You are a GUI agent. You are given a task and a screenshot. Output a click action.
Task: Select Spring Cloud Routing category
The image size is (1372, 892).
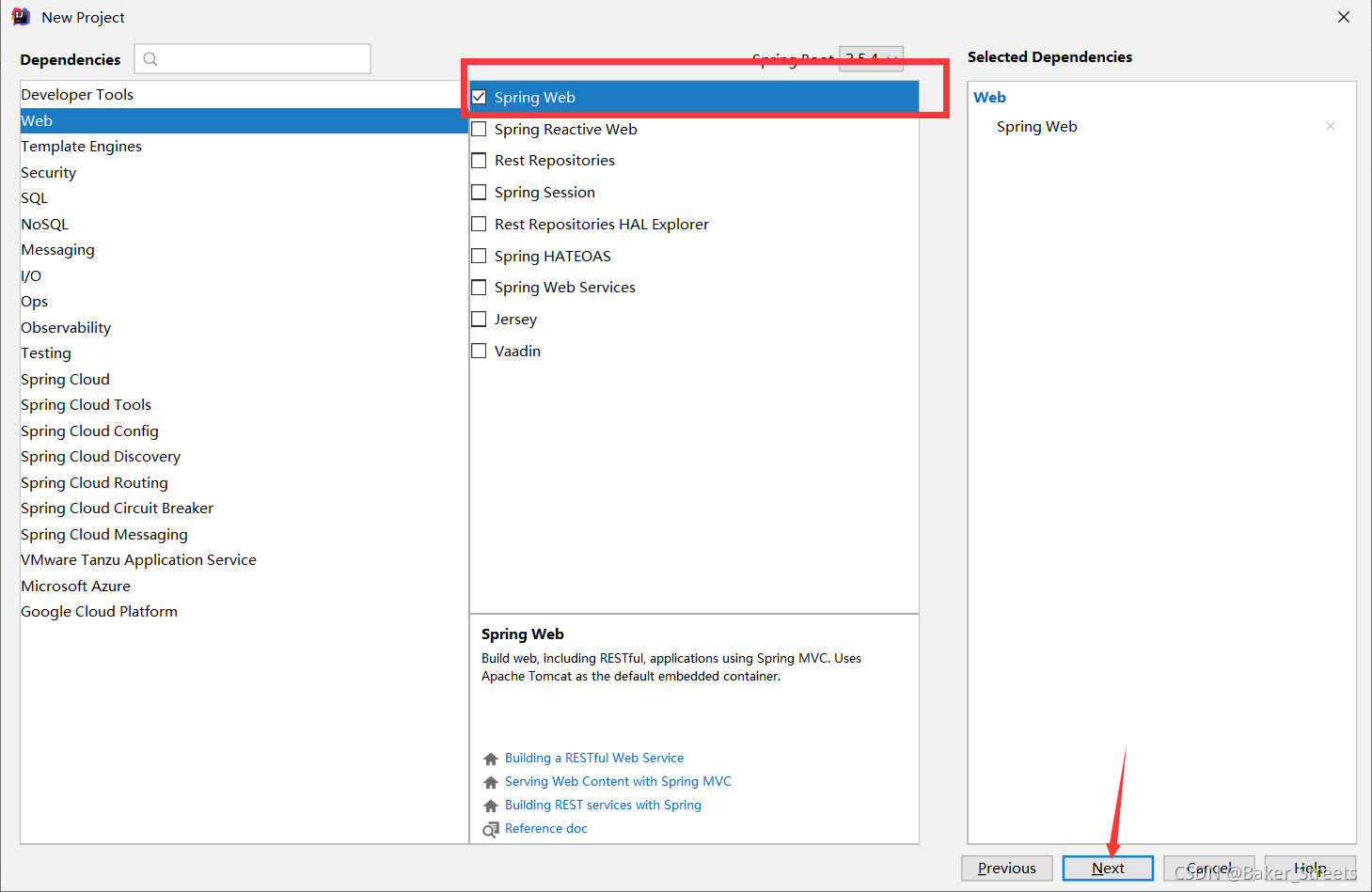[x=244, y=482]
